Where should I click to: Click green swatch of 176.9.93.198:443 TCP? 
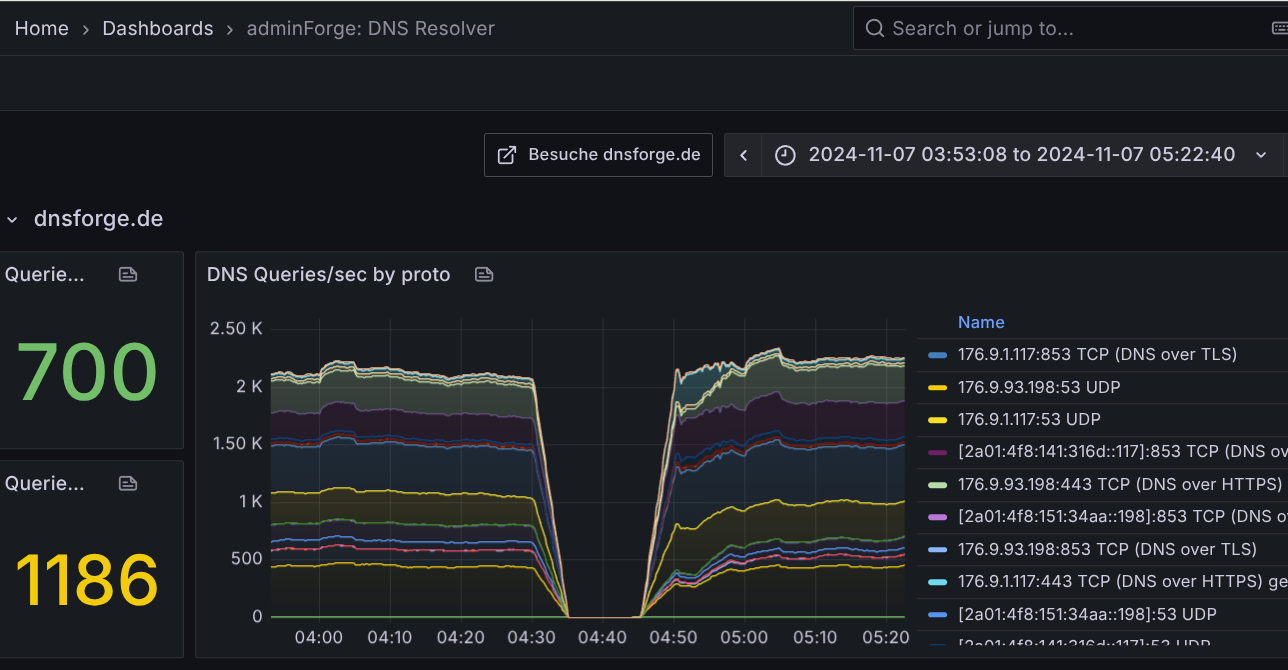[937, 485]
